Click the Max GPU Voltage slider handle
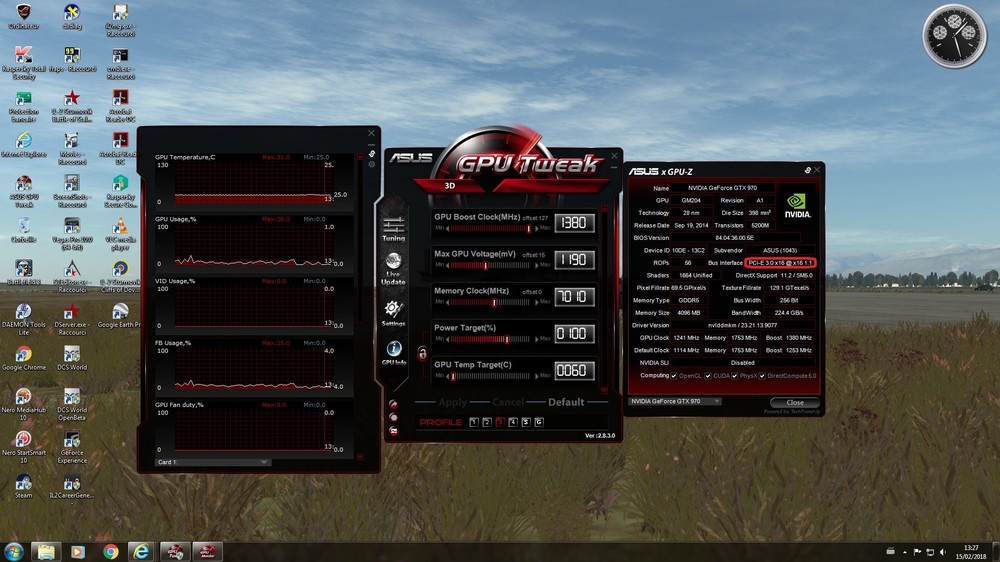This screenshot has width=1000, height=562. [x=485, y=265]
